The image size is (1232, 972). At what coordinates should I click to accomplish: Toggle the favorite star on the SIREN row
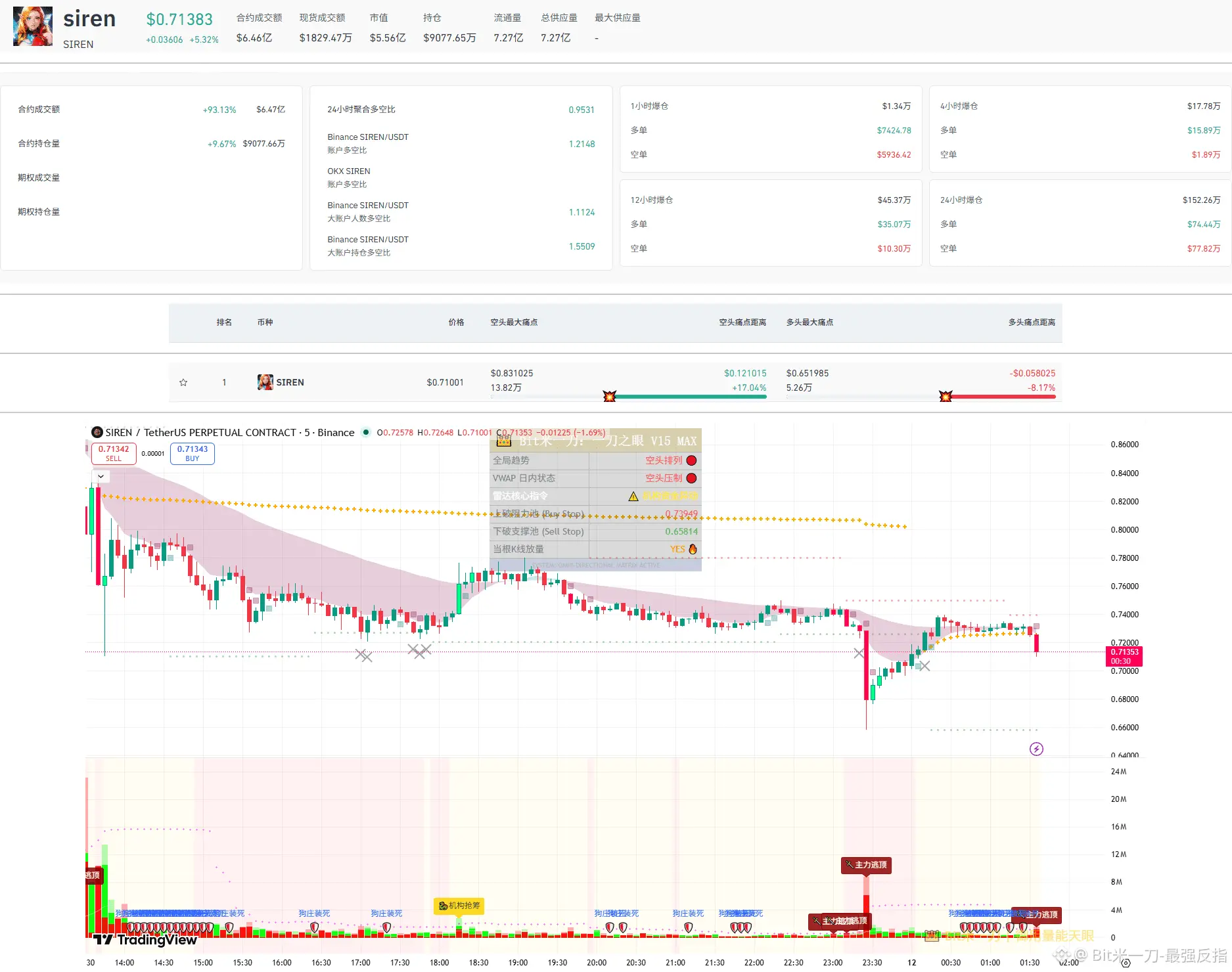183,382
